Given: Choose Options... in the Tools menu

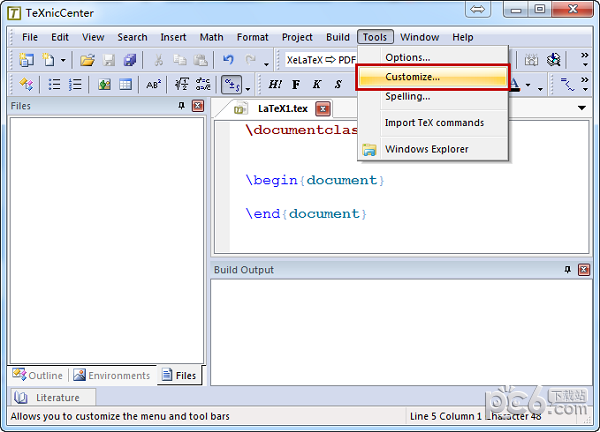Looking at the screenshot, I should click(x=433, y=57).
